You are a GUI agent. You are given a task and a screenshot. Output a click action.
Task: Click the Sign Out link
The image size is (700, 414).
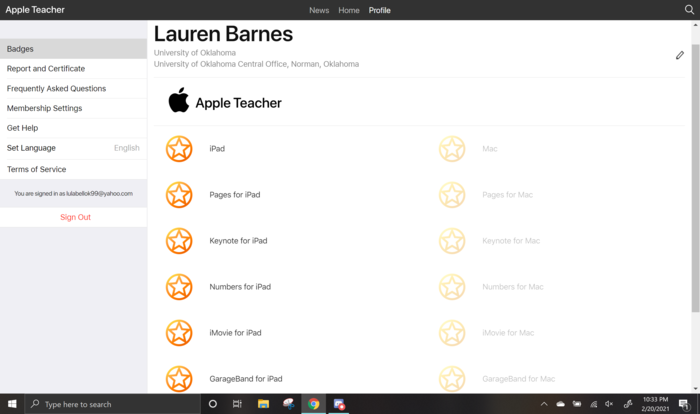[x=75, y=217]
